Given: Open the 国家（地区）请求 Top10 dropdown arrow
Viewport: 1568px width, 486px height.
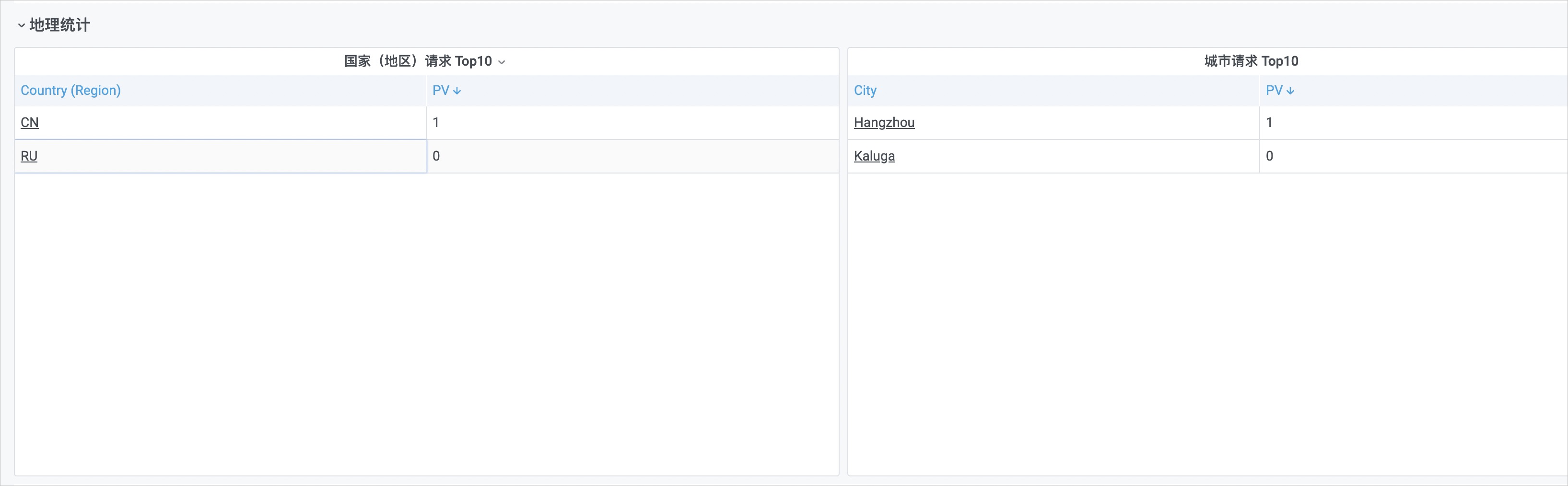Looking at the screenshot, I should click(x=502, y=62).
